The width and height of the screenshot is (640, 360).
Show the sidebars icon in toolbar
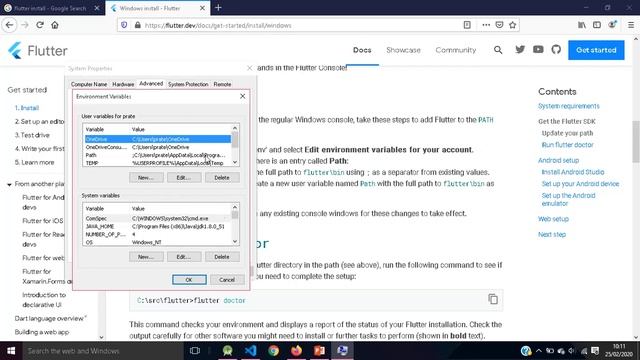(x=597, y=25)
